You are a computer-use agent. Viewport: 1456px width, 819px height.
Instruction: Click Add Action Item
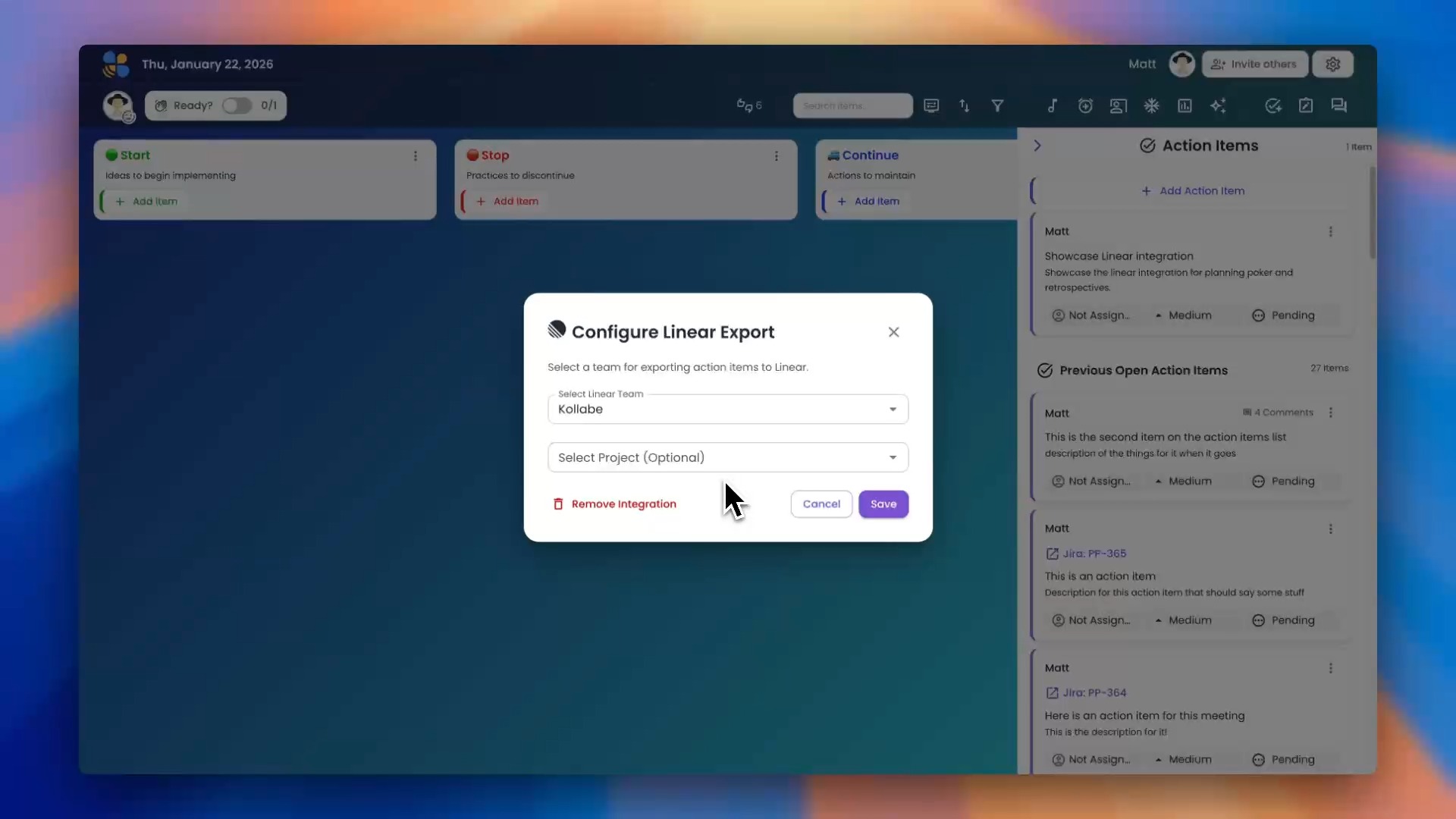pyautogui.click(x=1193, y=191)
